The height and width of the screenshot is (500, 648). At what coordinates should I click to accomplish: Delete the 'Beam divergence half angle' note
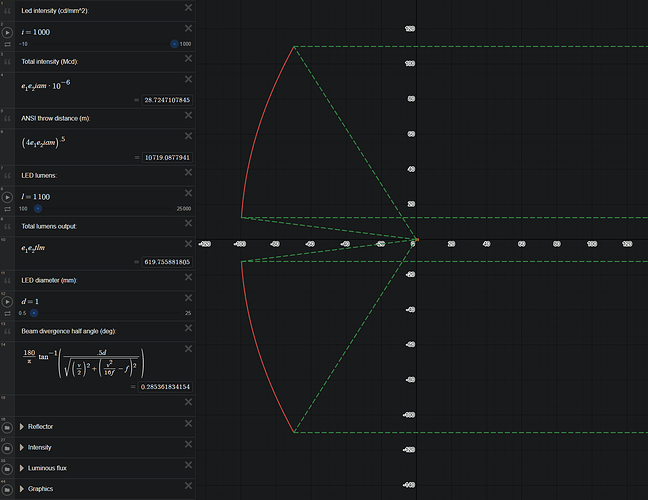(x=188, y=328)
